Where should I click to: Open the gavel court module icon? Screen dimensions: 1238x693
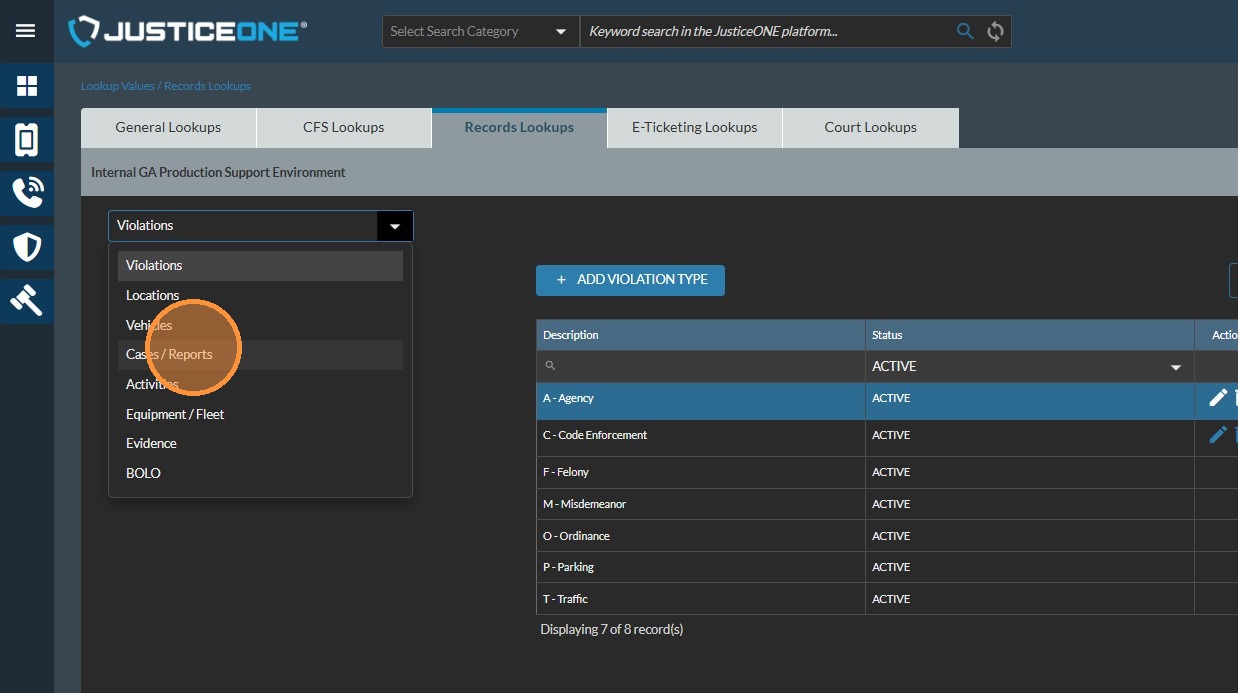(26, 299)
